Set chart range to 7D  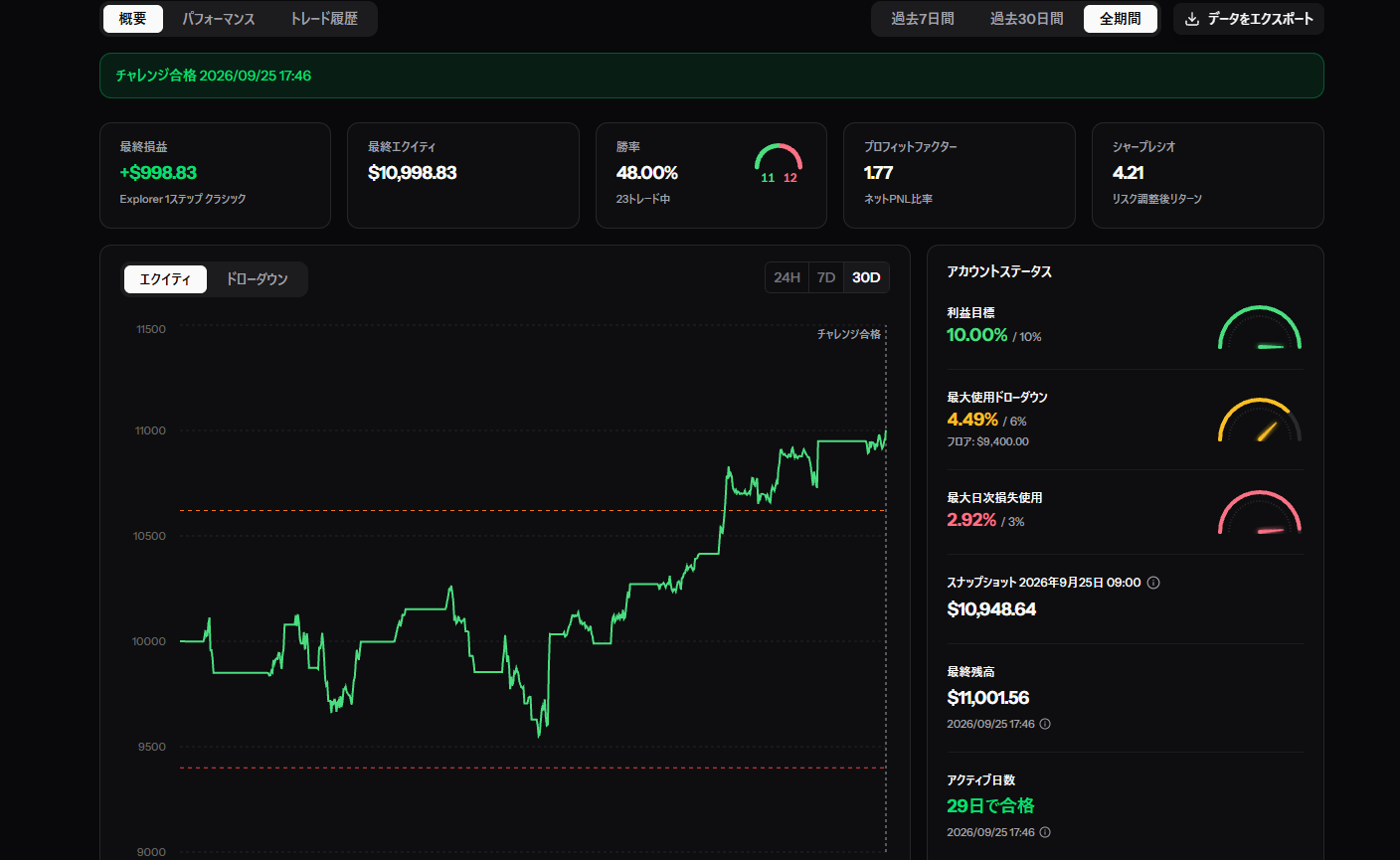pyautogui.click(x=826, y=277)
